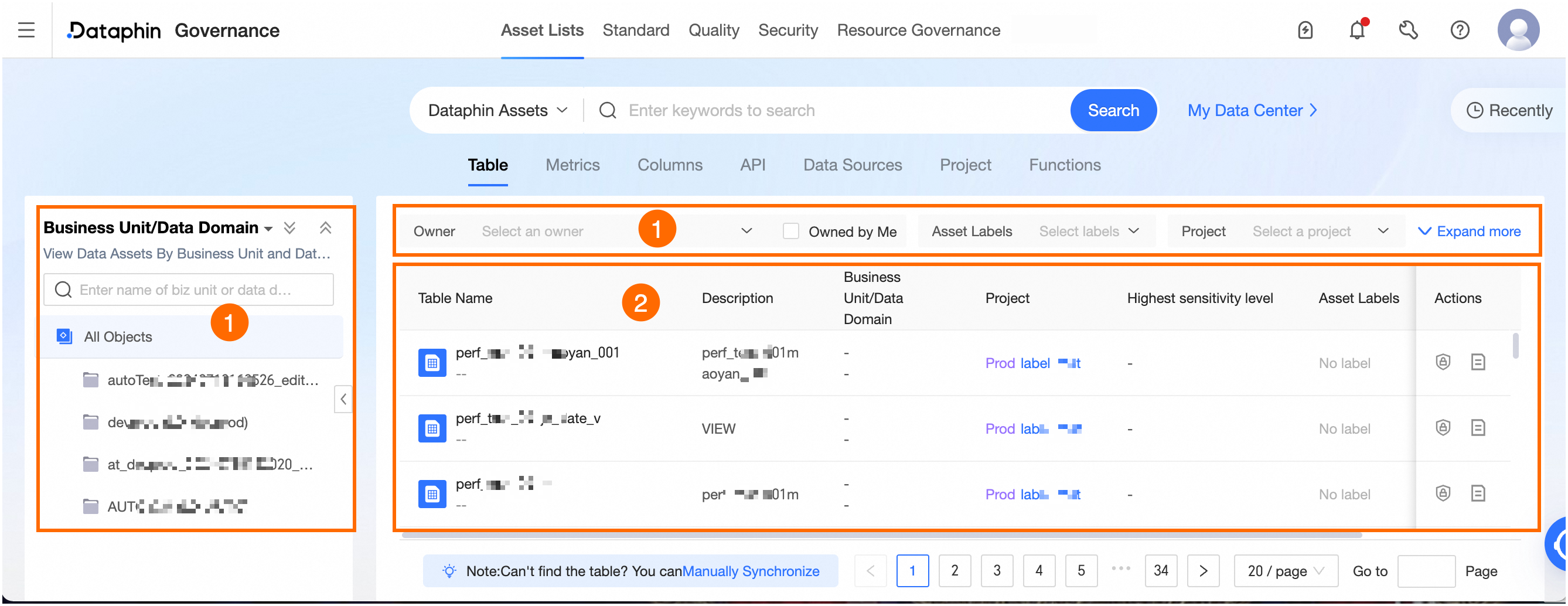Image resolution: width=1568 pixels, height=606 pixels.
Task: Click document detail icon in VIEW row
Action: pyautogui.click(x=1478, y=428)
